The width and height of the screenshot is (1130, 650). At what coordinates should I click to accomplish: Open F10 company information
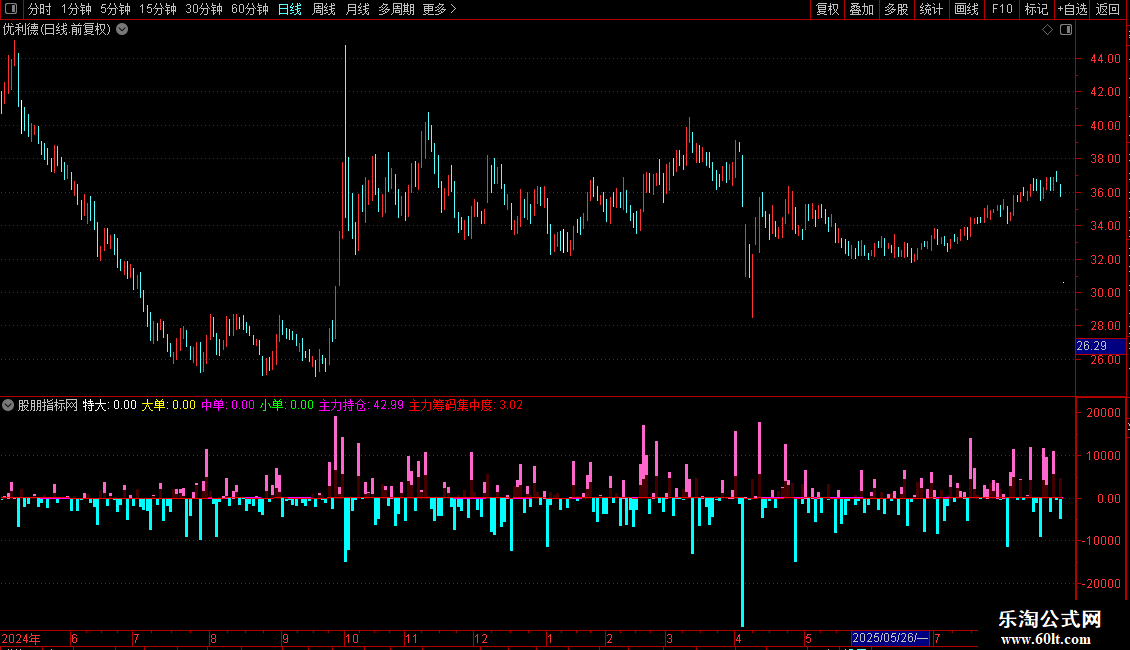(x=1002, y=9)
